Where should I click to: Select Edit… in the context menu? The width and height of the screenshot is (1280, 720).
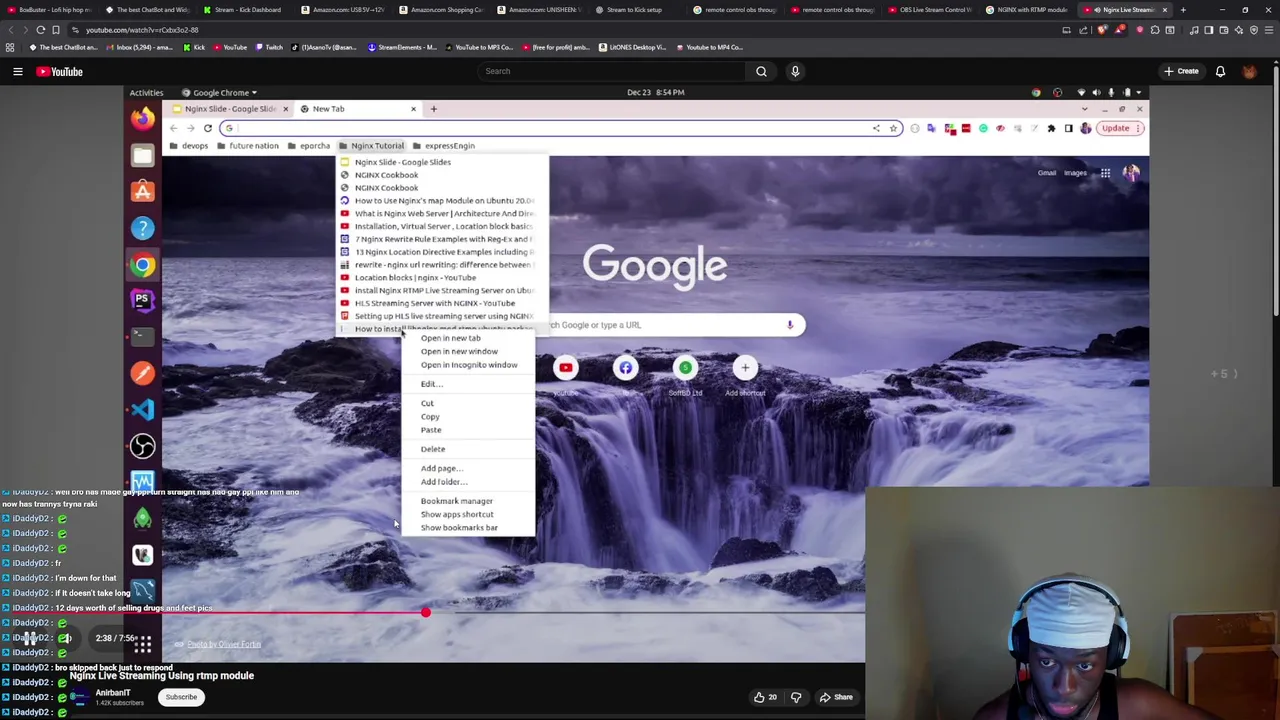[x=468, y=384]
